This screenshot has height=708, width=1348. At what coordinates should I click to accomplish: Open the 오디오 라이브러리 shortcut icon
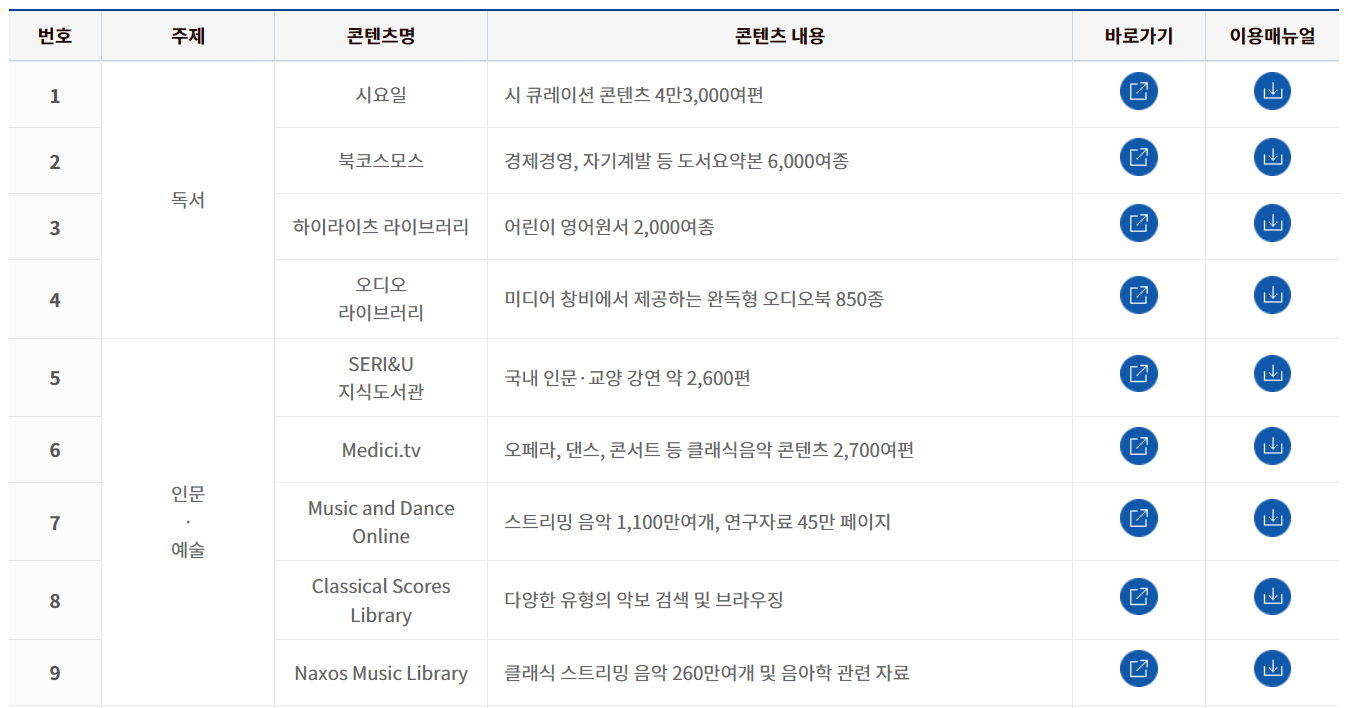(1137, 296)
